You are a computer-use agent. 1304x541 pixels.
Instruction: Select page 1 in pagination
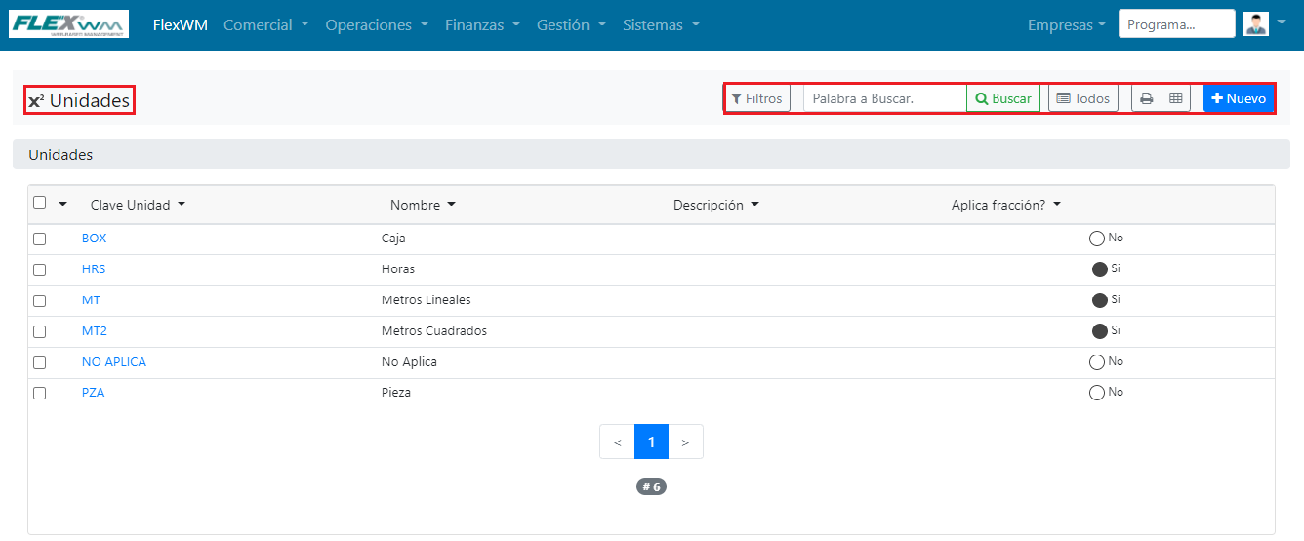coord(651,442)
